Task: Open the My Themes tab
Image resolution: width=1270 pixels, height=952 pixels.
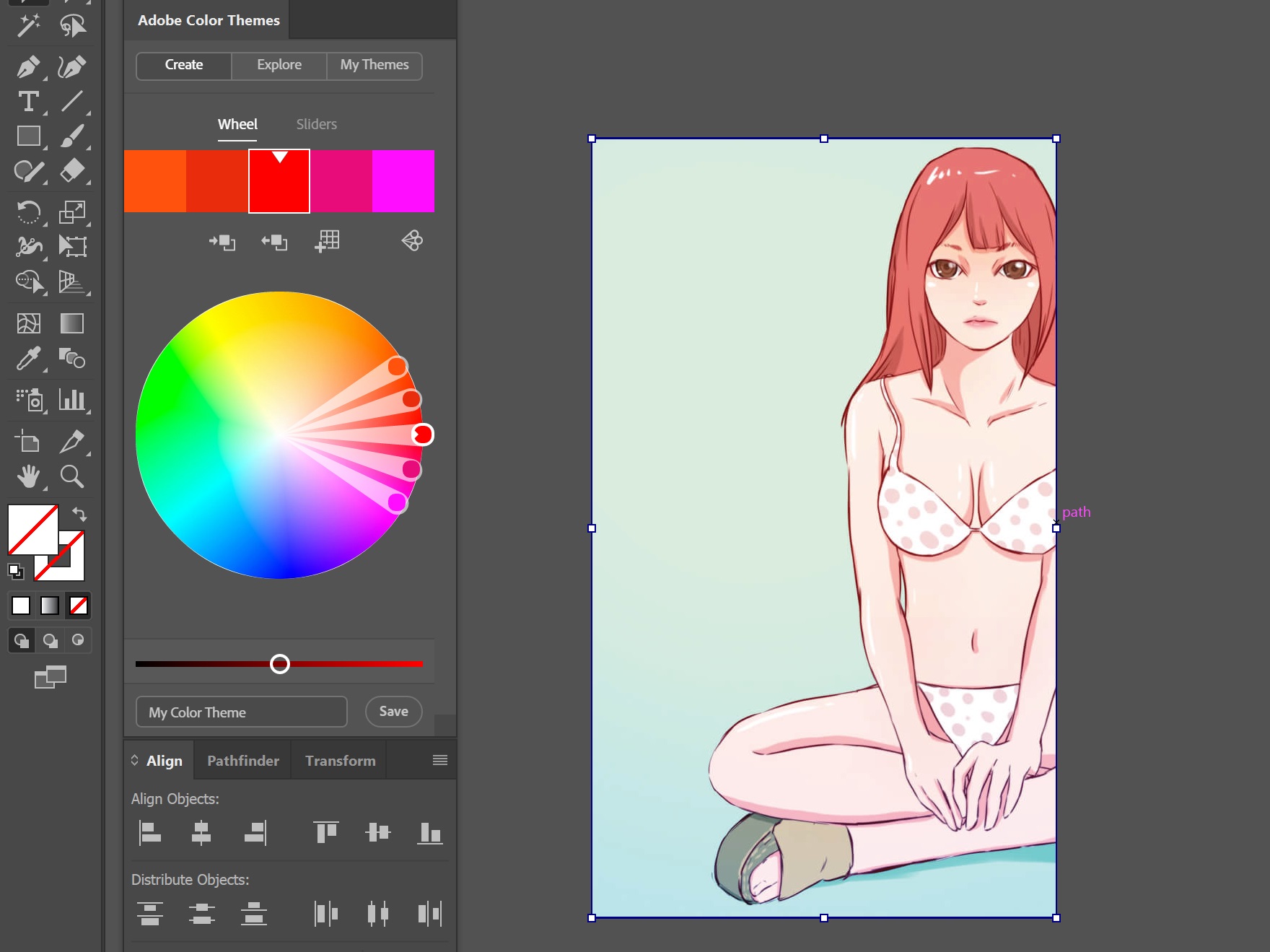Action: point(375,65)
